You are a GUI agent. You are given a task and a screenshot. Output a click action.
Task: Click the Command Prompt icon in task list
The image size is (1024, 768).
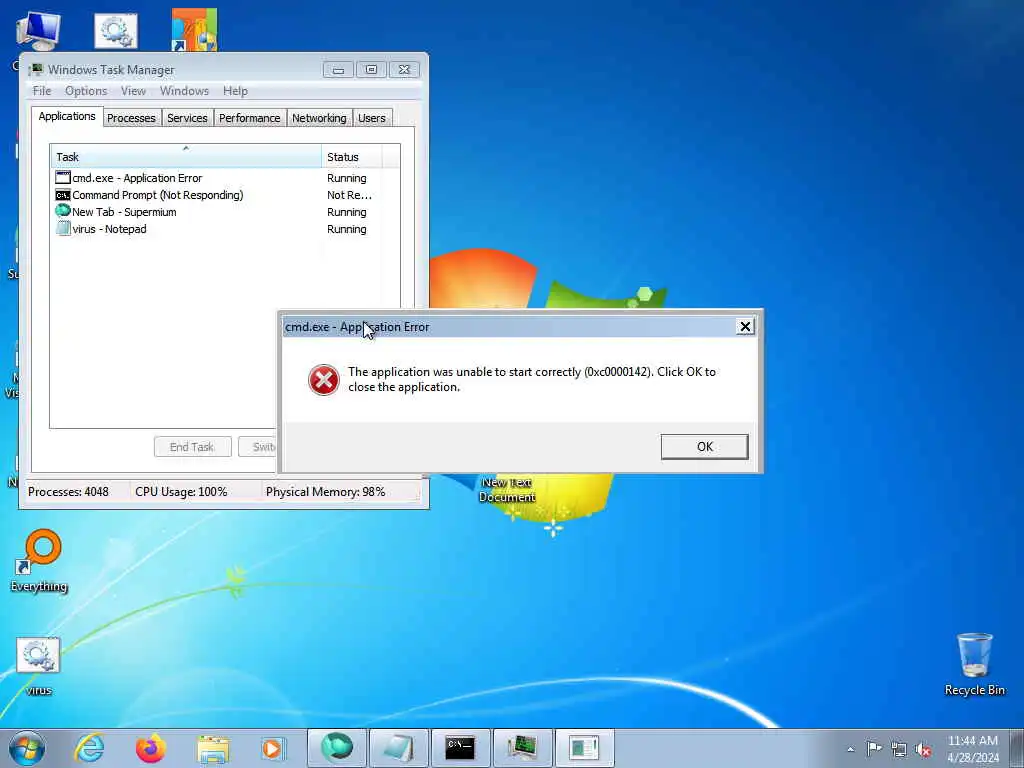63,195
